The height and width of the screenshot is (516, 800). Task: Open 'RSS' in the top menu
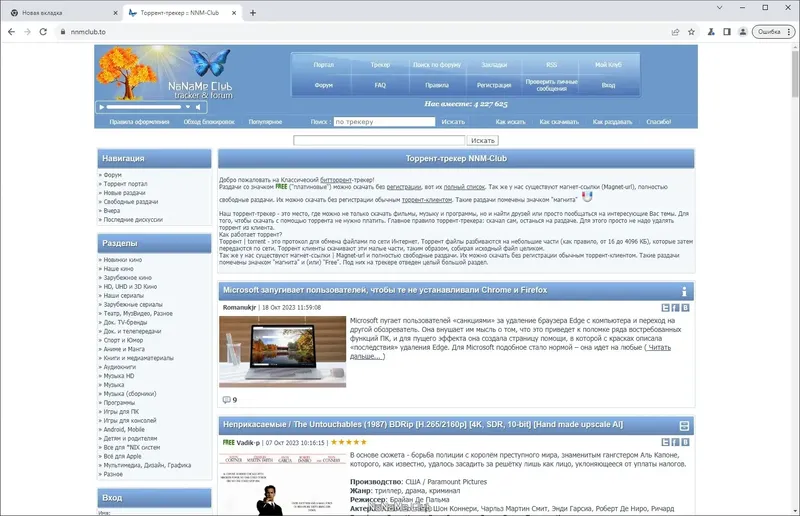552,65
